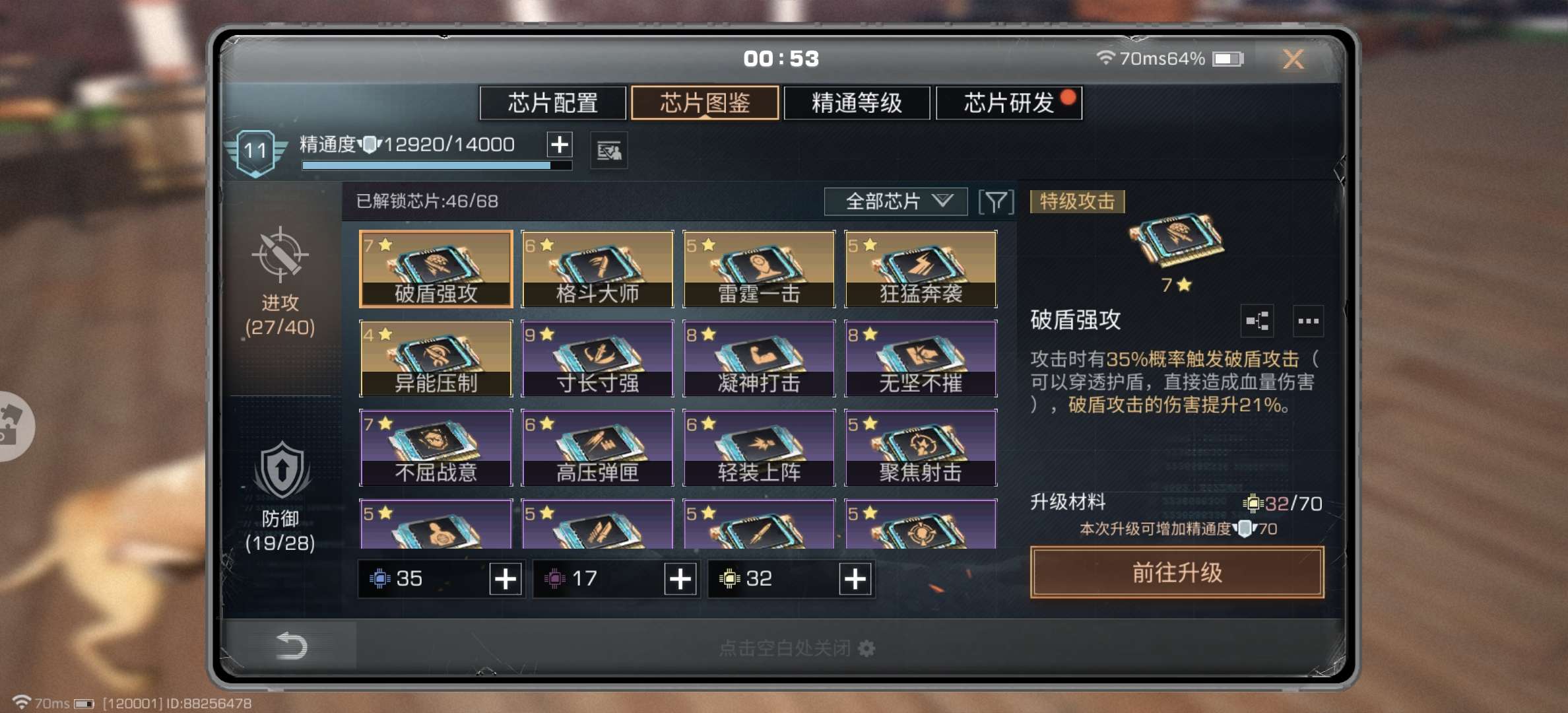Click the 精通度 progress bar
The height and width of the screenshot is (713, 1568).
(436, 166)
